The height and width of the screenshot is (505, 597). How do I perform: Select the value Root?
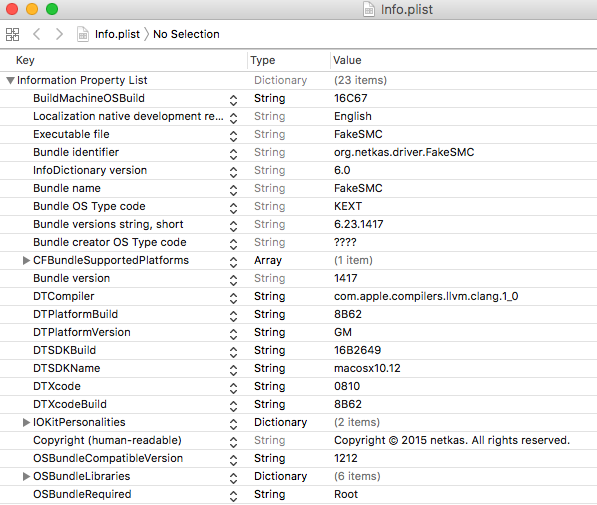point(346,494)
